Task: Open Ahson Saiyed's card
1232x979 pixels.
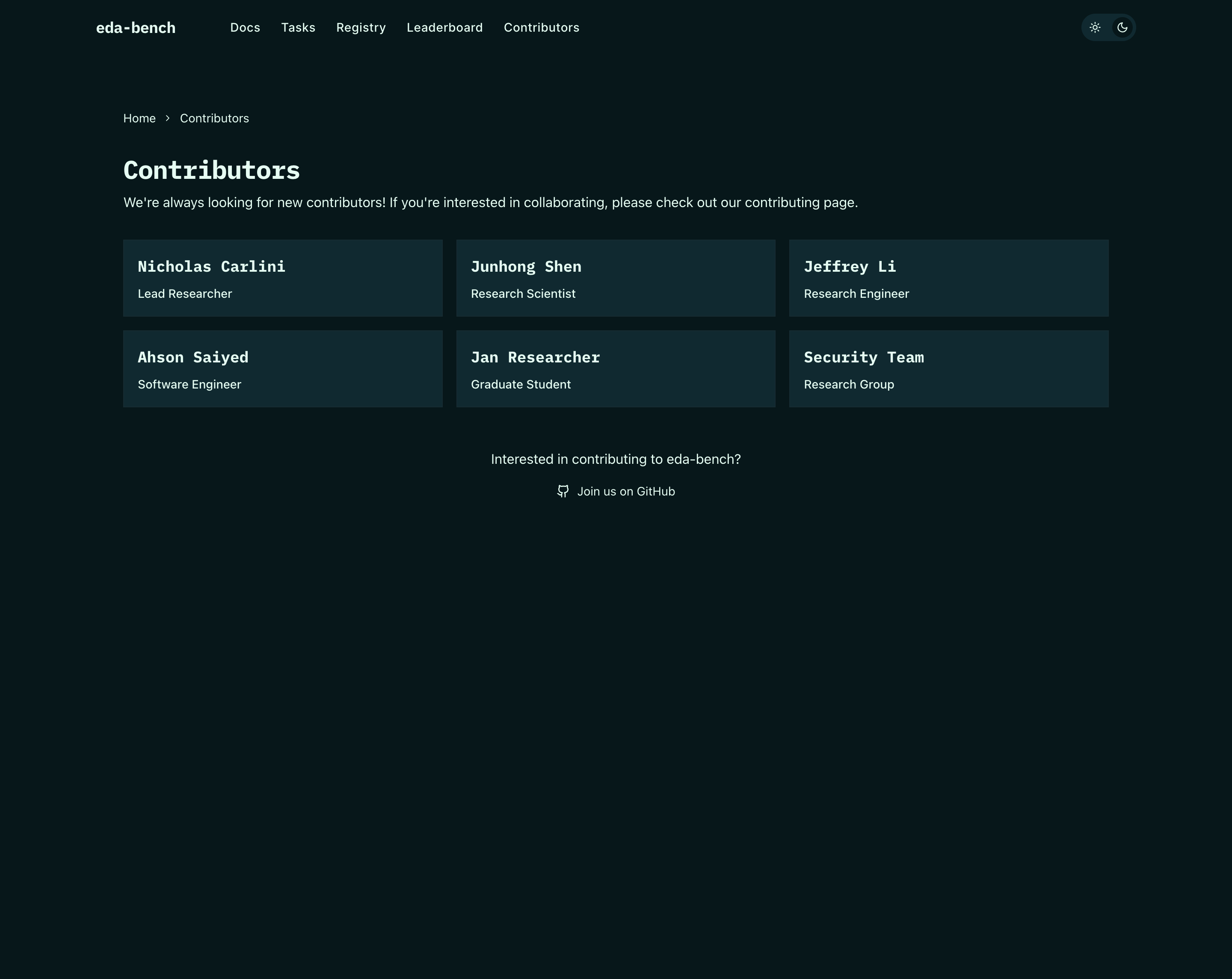Action: (283, 369)
